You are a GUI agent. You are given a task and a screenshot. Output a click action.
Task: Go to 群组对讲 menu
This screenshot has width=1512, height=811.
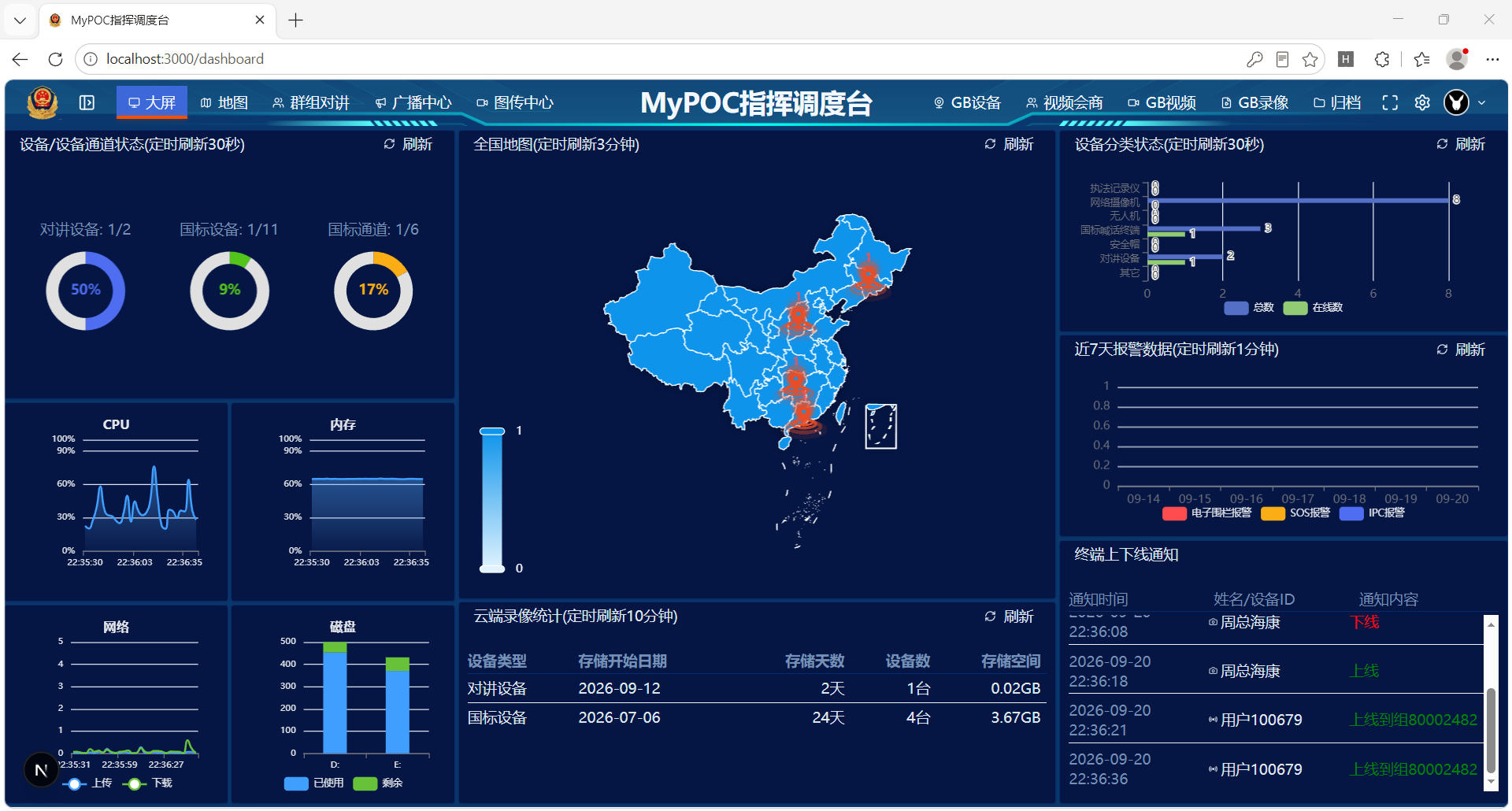311,102
